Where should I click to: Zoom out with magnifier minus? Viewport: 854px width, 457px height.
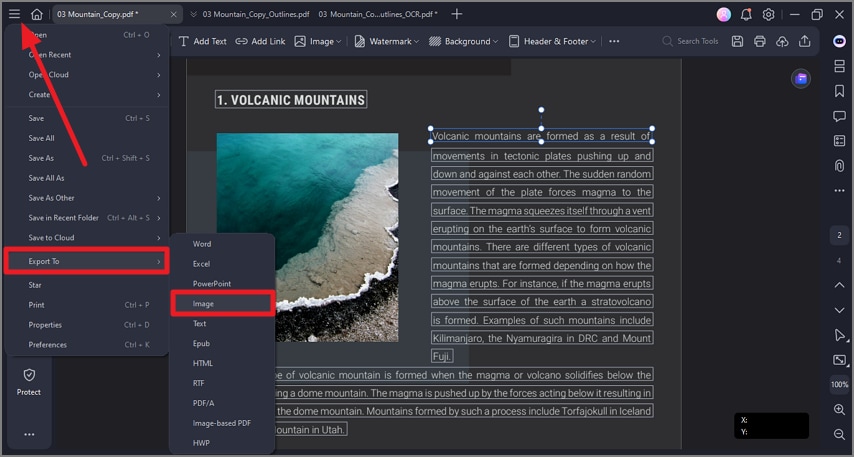tap(839, 434)
